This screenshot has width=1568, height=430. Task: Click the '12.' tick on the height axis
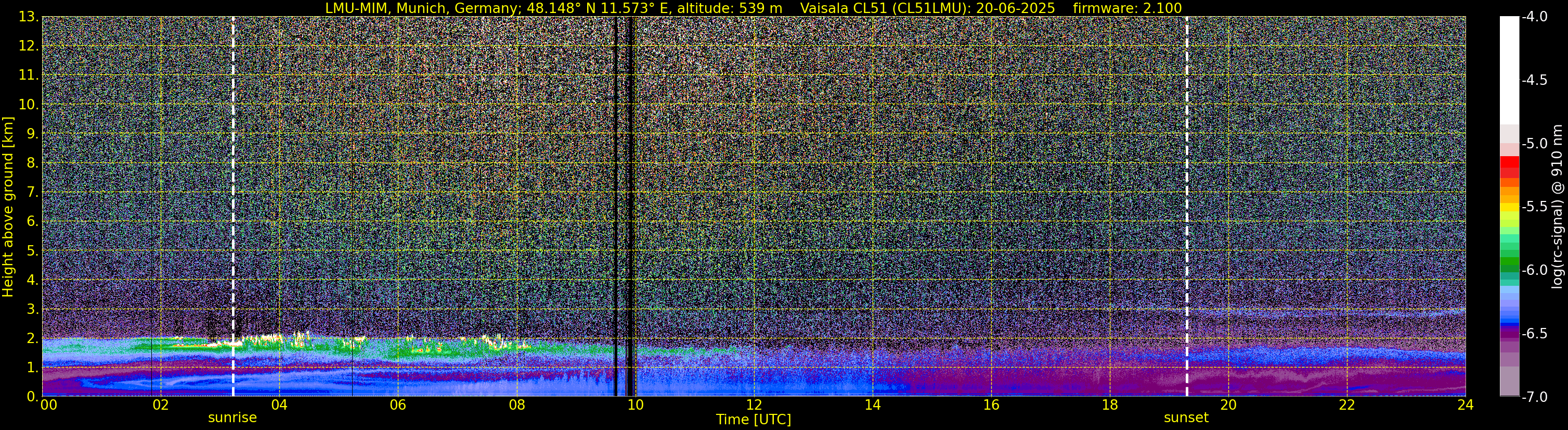click(x=29, y=46)
